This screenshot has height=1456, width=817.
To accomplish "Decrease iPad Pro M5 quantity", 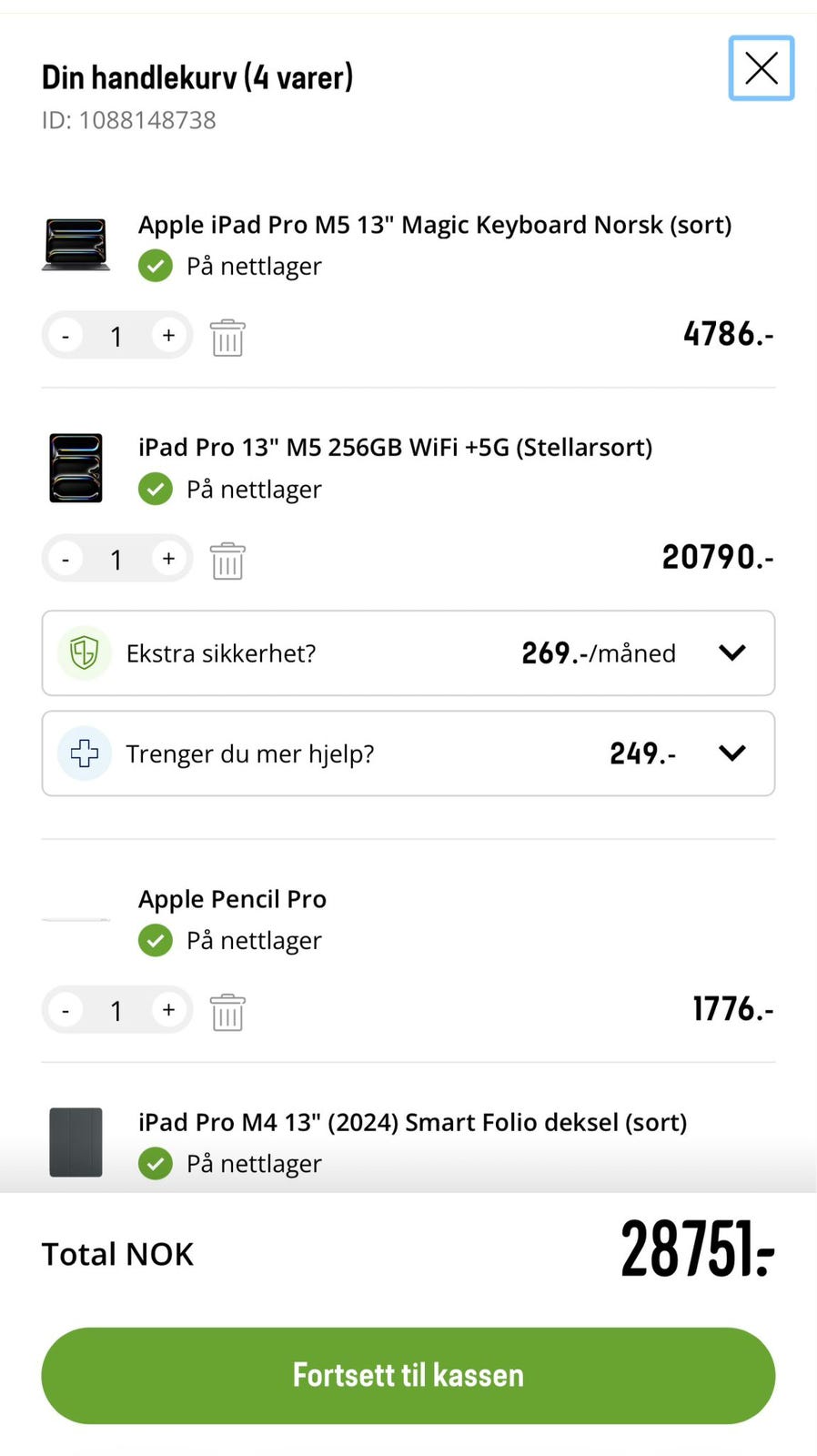I will [x=66, y=560].
